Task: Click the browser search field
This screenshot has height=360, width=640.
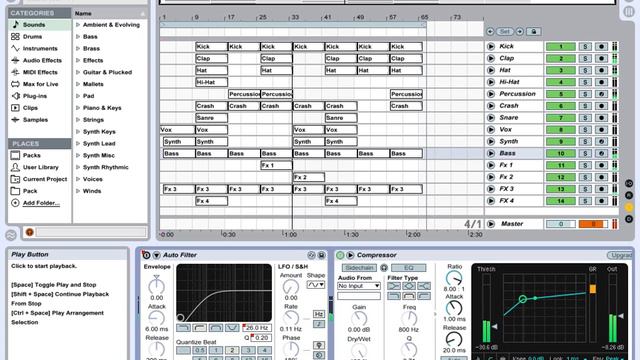Action: click(x=91, y=232)
